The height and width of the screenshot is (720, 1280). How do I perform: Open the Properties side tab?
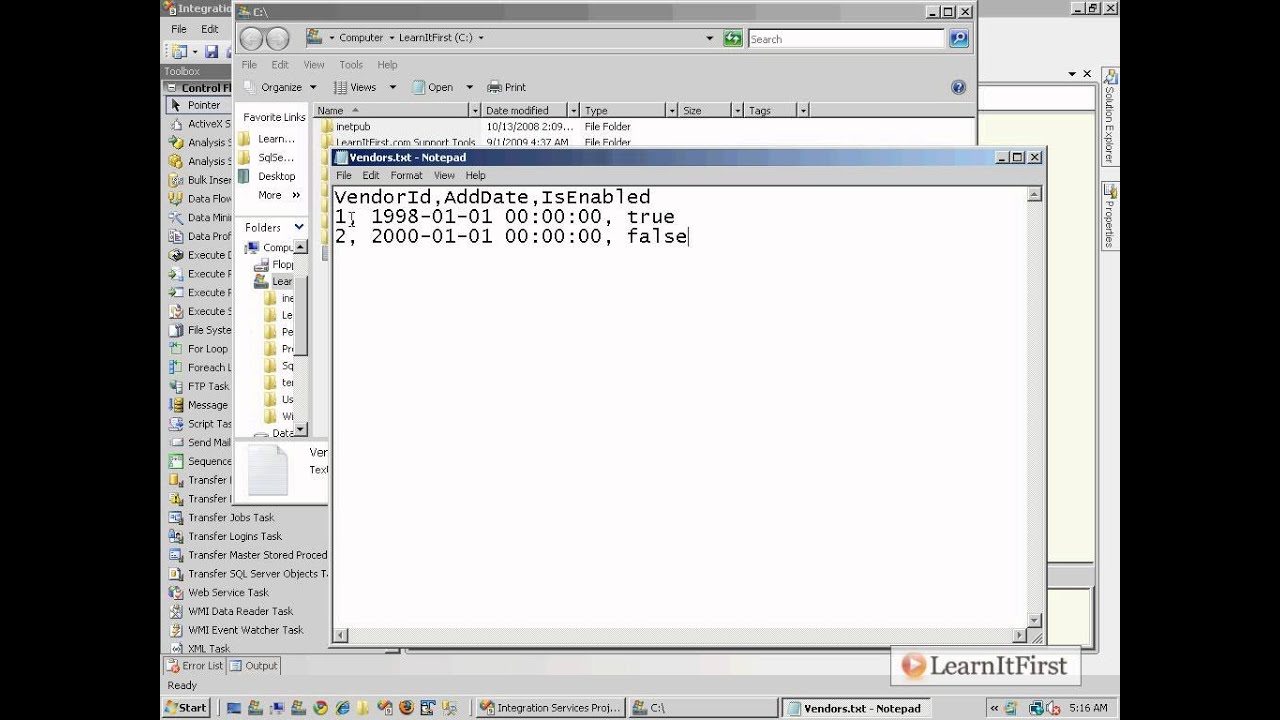[1109, 215]
